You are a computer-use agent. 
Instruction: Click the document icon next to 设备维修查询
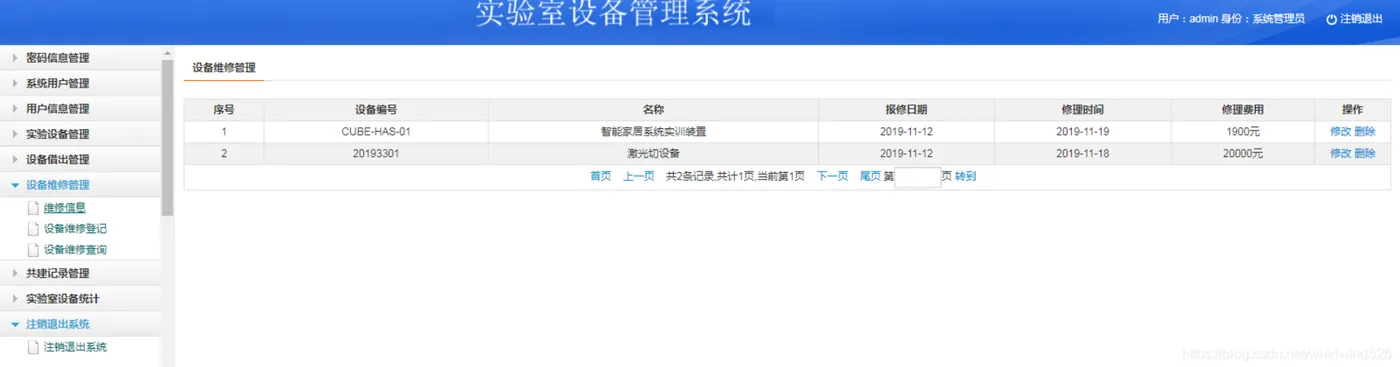[x=33, y=250]
